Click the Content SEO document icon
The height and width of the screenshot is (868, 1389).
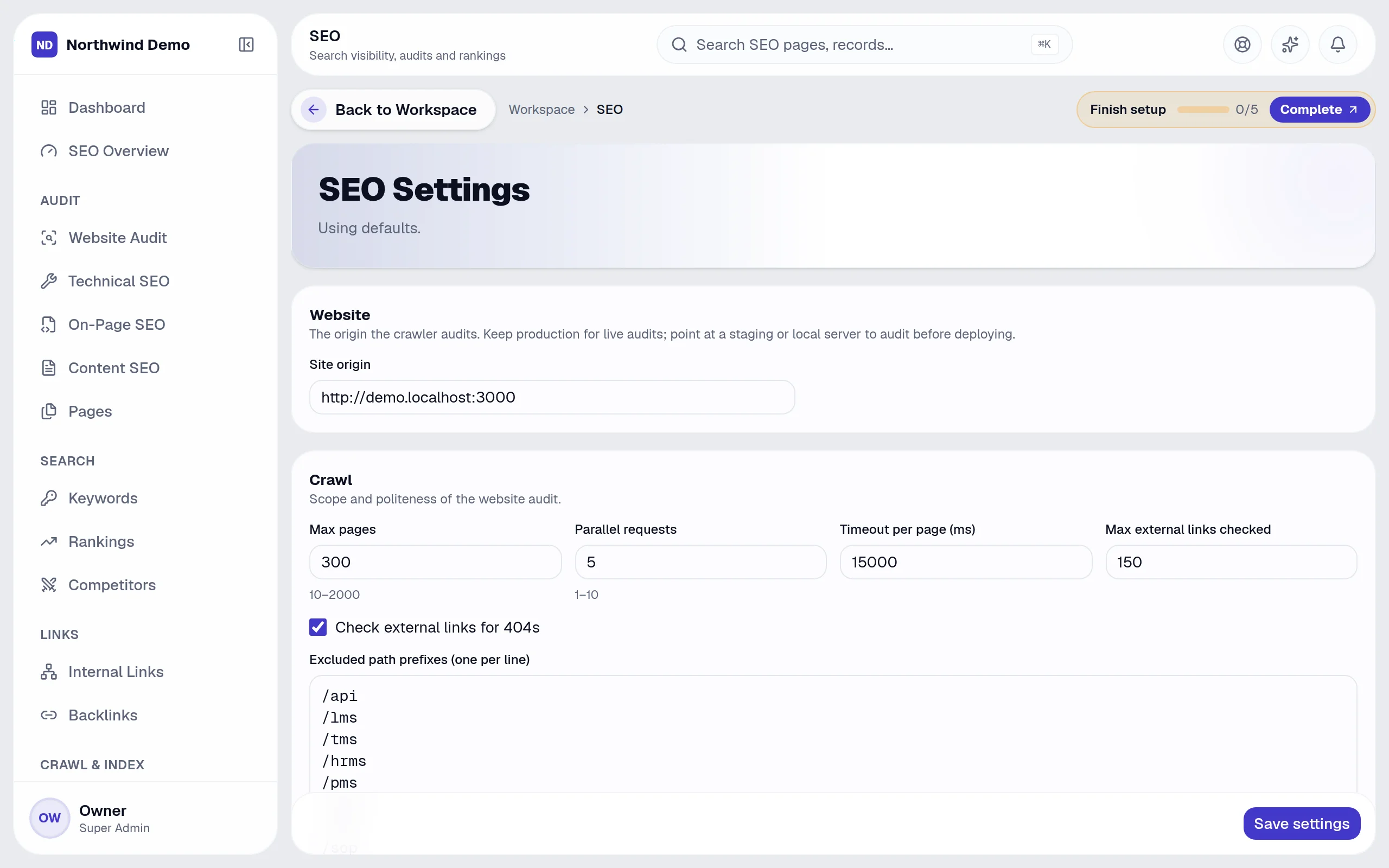coord(49,368)
